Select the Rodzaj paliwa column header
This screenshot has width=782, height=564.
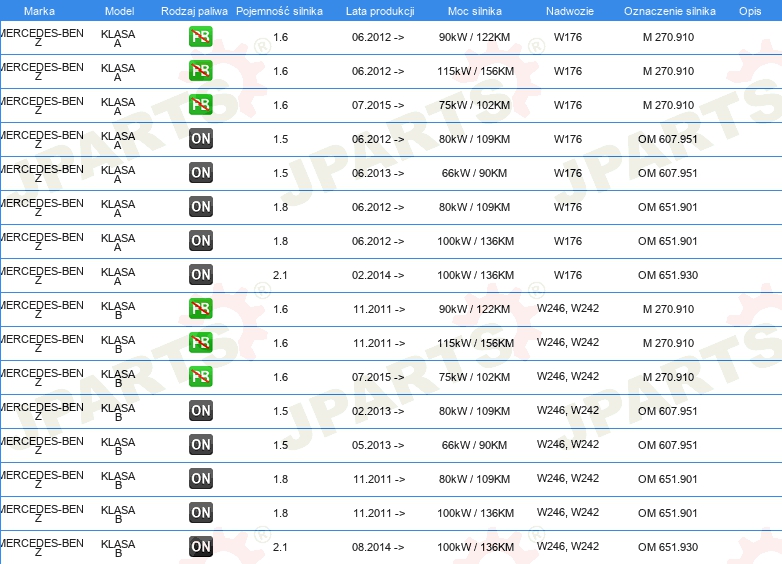(194, 11)
